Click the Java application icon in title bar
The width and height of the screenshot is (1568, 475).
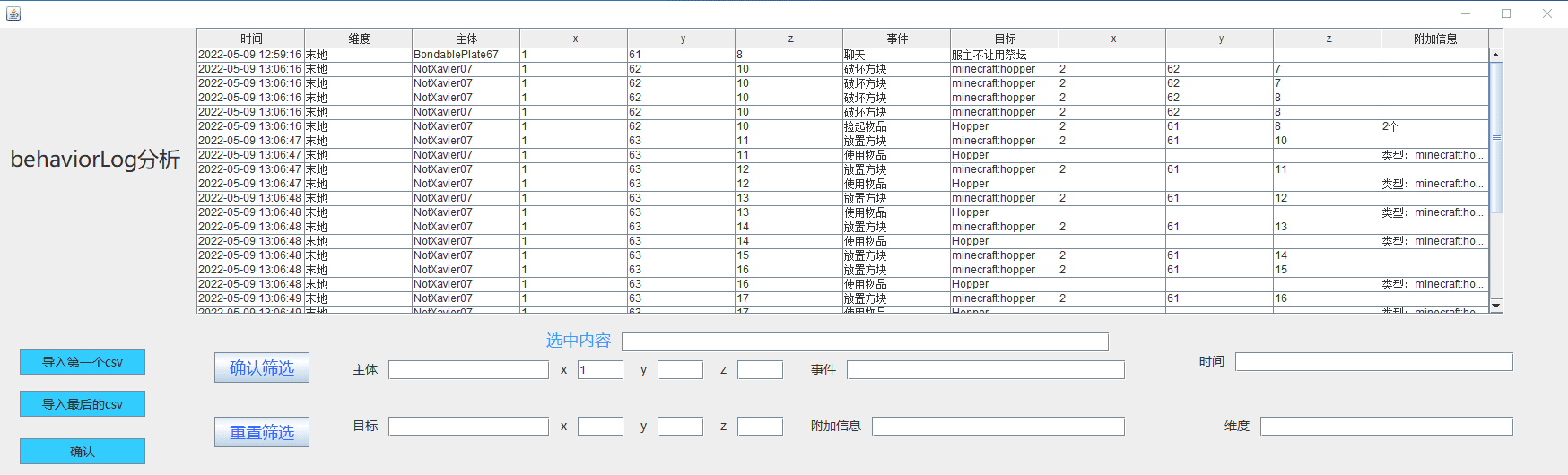13,13
